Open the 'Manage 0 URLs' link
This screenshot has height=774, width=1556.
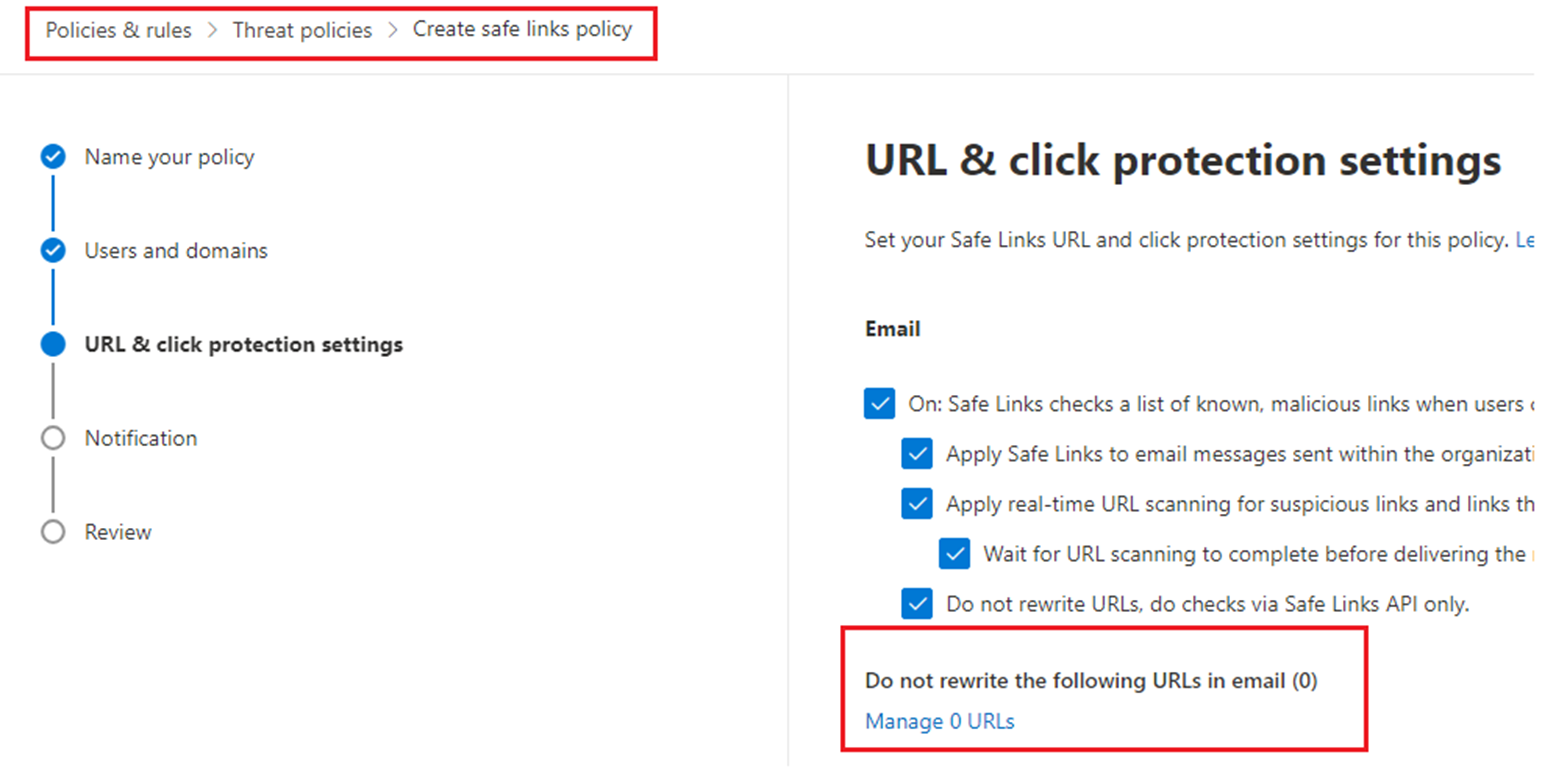point(940,721)
